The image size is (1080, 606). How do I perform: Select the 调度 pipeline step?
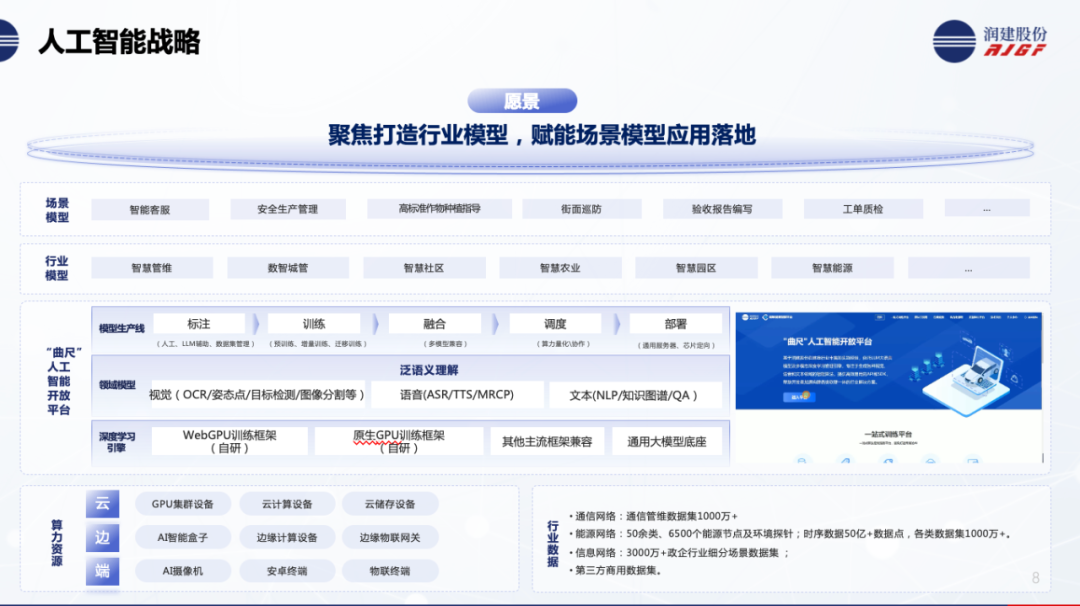555,324
